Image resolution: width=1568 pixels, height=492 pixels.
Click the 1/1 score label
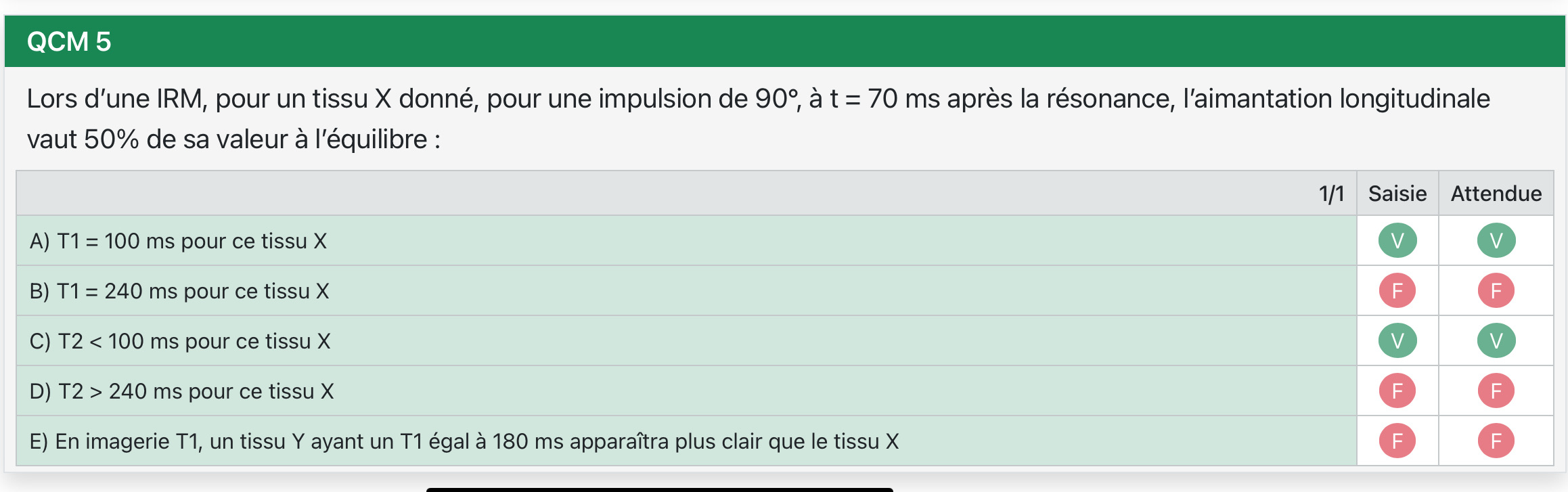point(1331,194)
